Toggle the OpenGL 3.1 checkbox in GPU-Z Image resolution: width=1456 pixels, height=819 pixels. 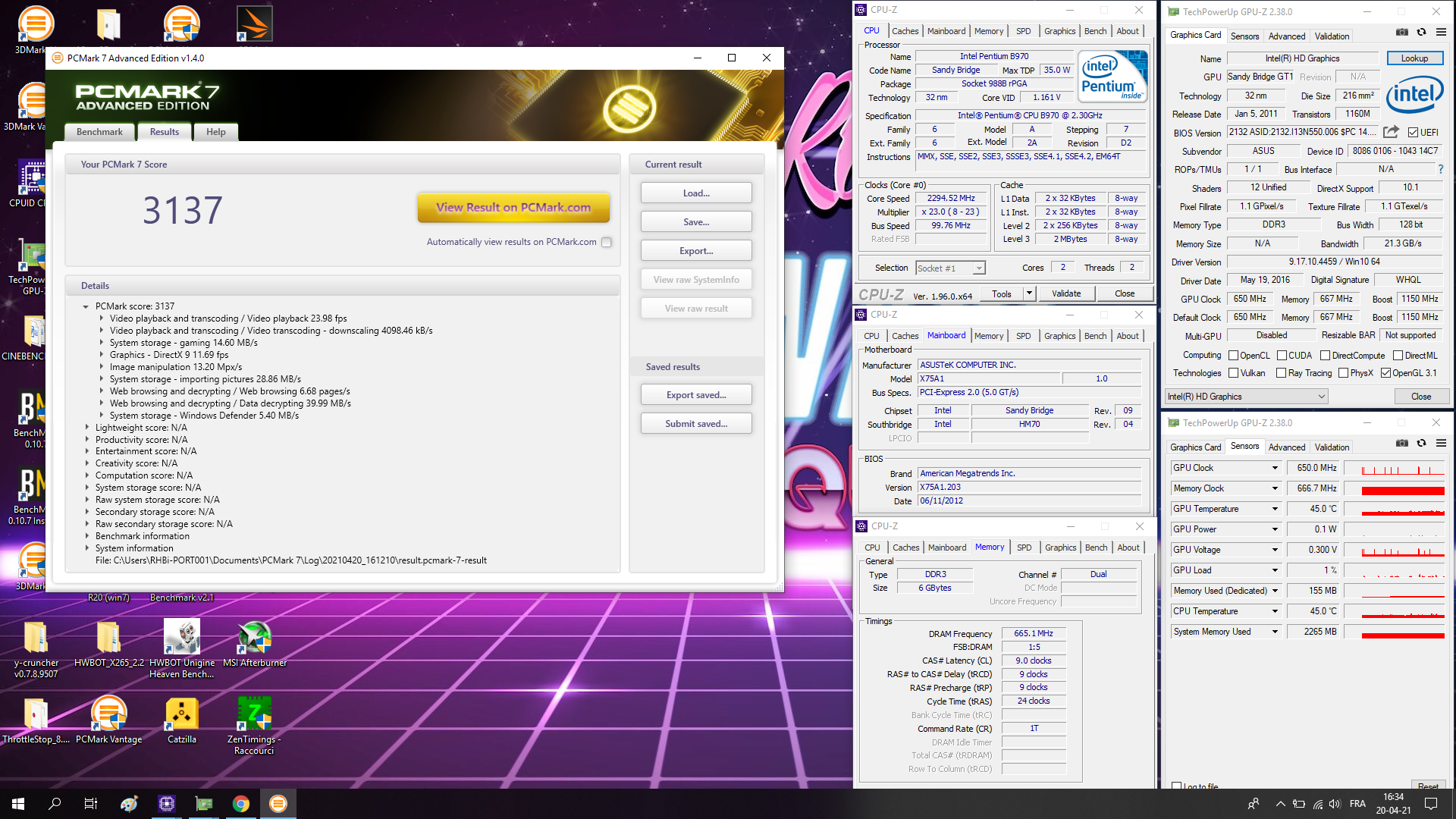[1385, 373]
